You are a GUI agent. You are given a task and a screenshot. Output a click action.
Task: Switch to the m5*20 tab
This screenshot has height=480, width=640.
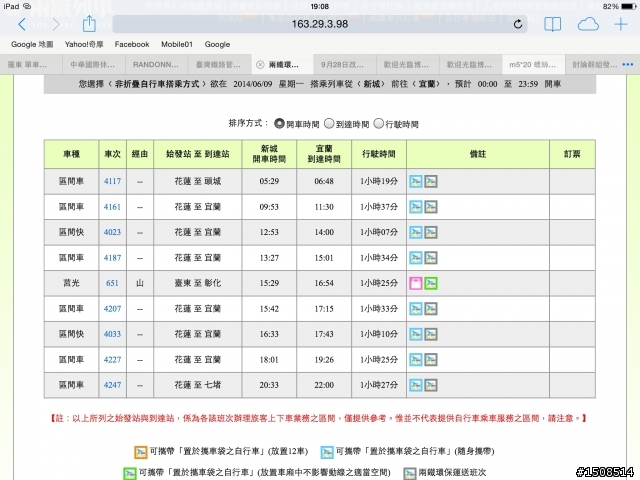[x=533, y=64]
